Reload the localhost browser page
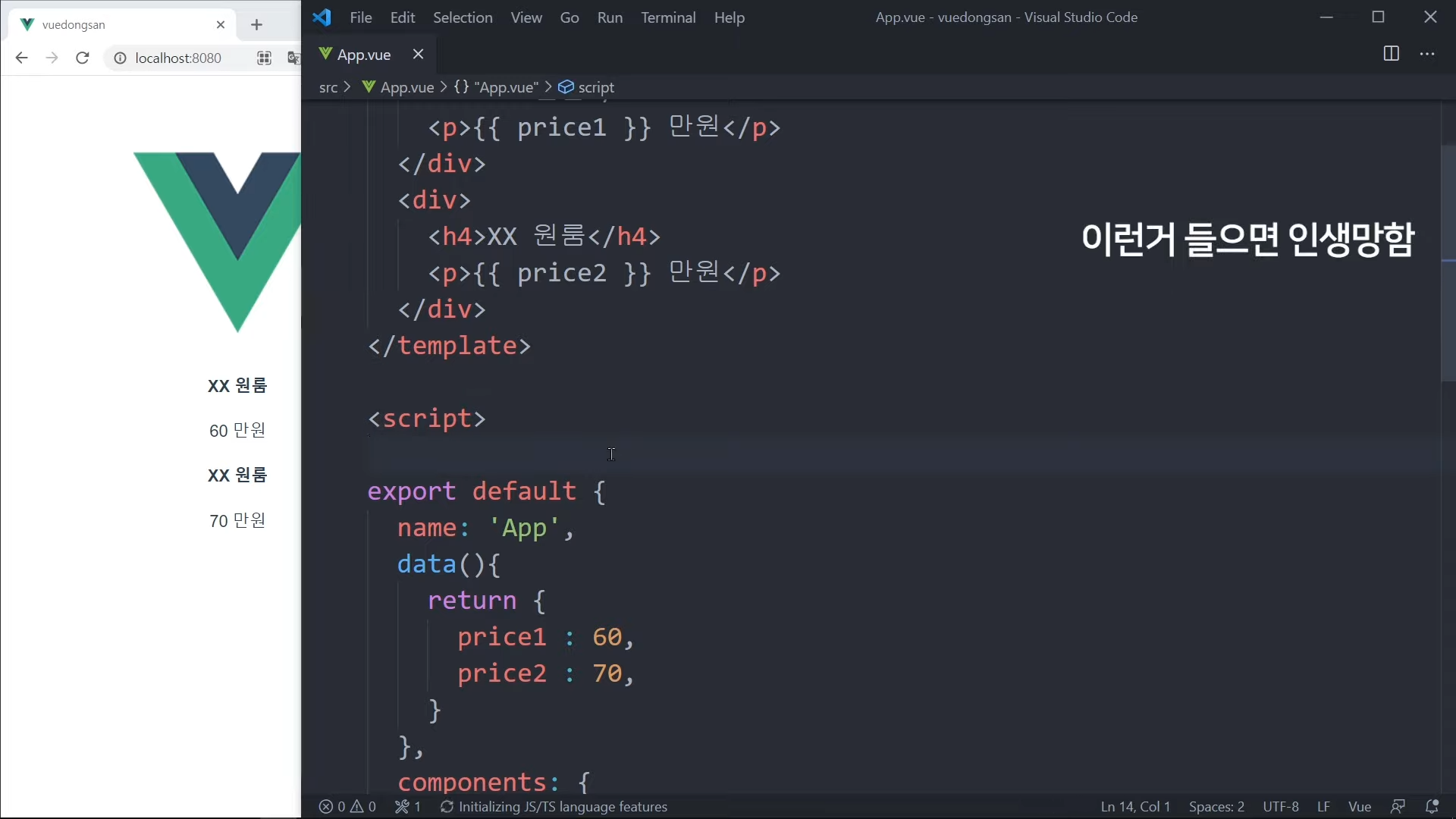This screenshot has width=1456, height=819. pos(83,58)
